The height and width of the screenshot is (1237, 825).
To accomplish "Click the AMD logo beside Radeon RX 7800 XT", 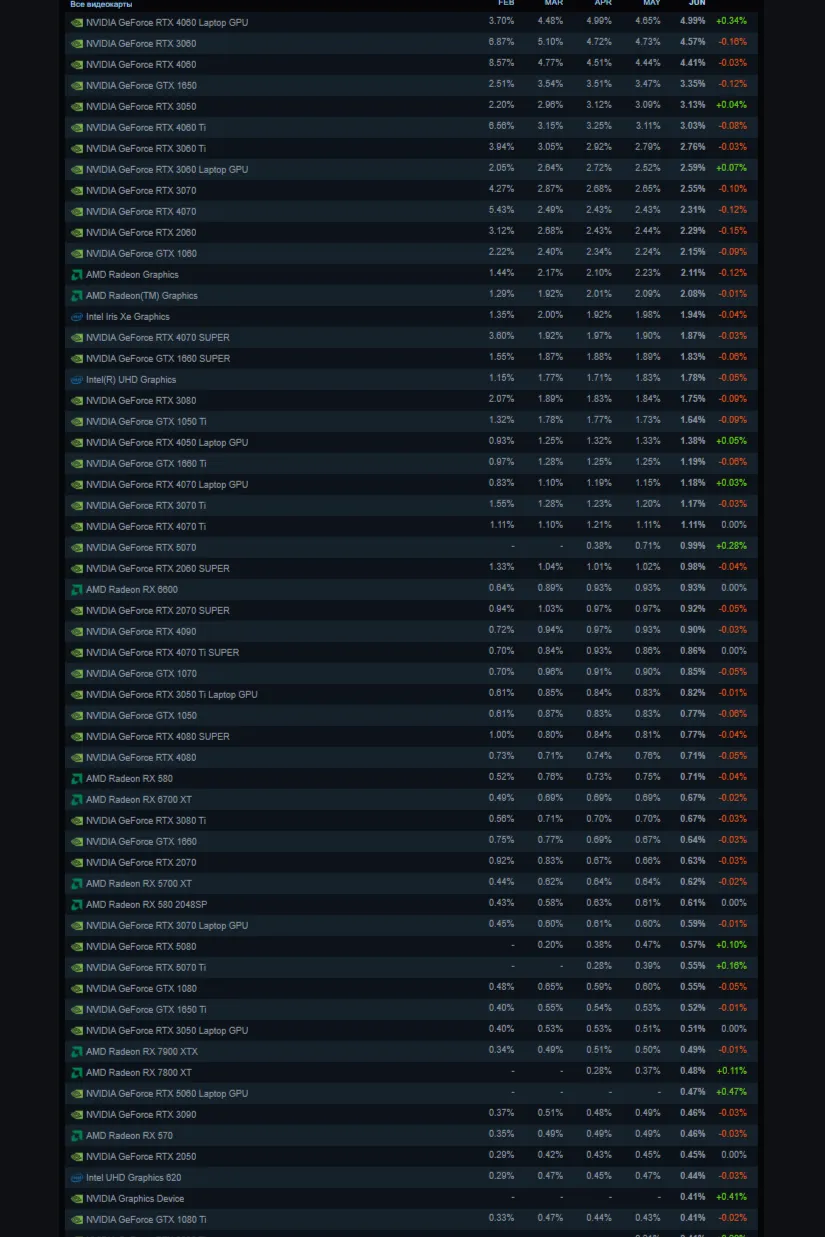I will [77, 1072].
